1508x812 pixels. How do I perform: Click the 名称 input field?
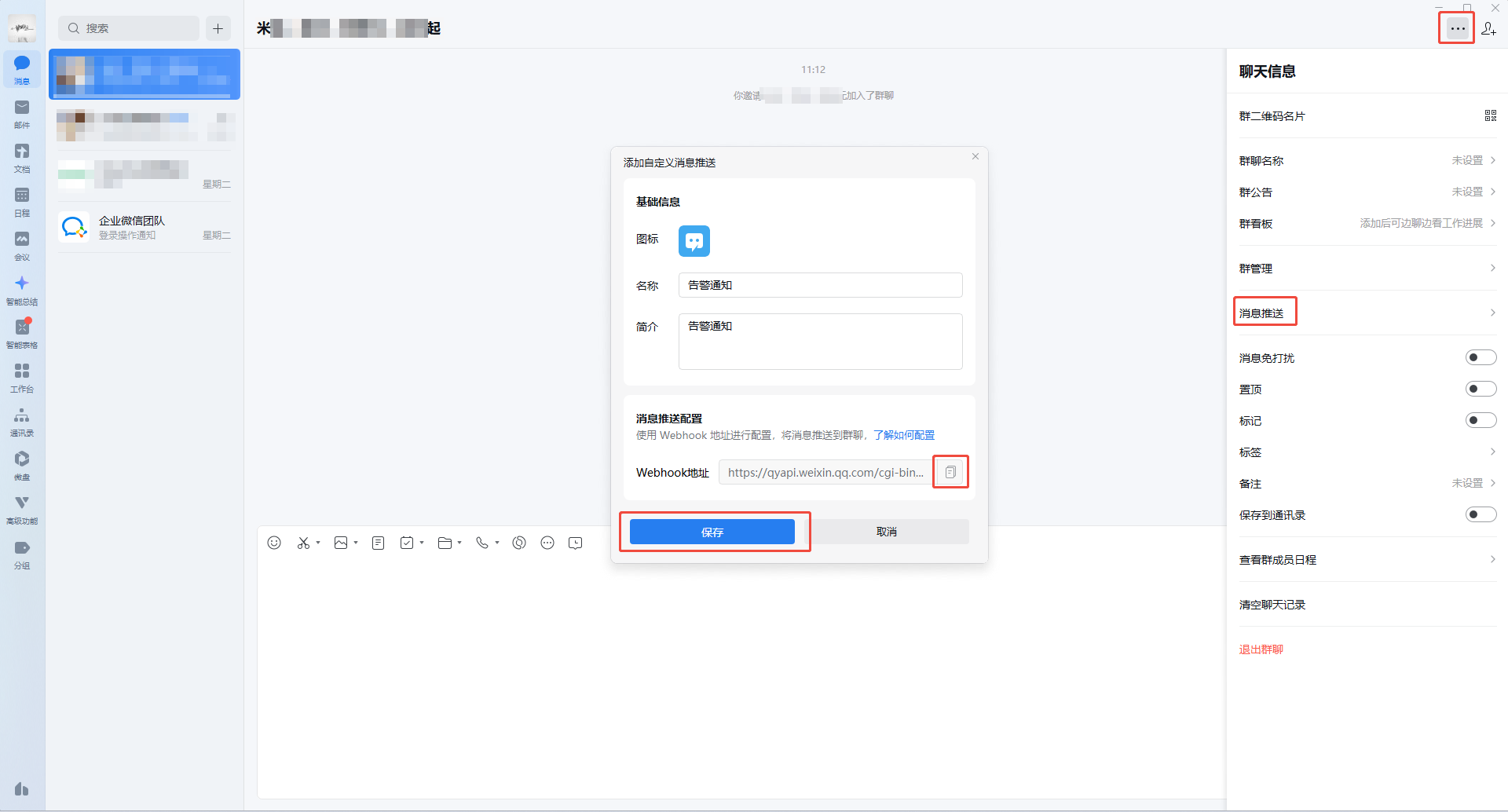pos(820,285)
